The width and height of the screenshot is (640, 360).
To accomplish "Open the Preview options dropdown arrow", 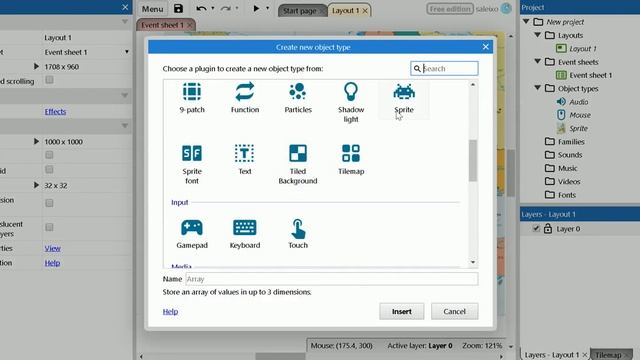I will click(268, 8).
